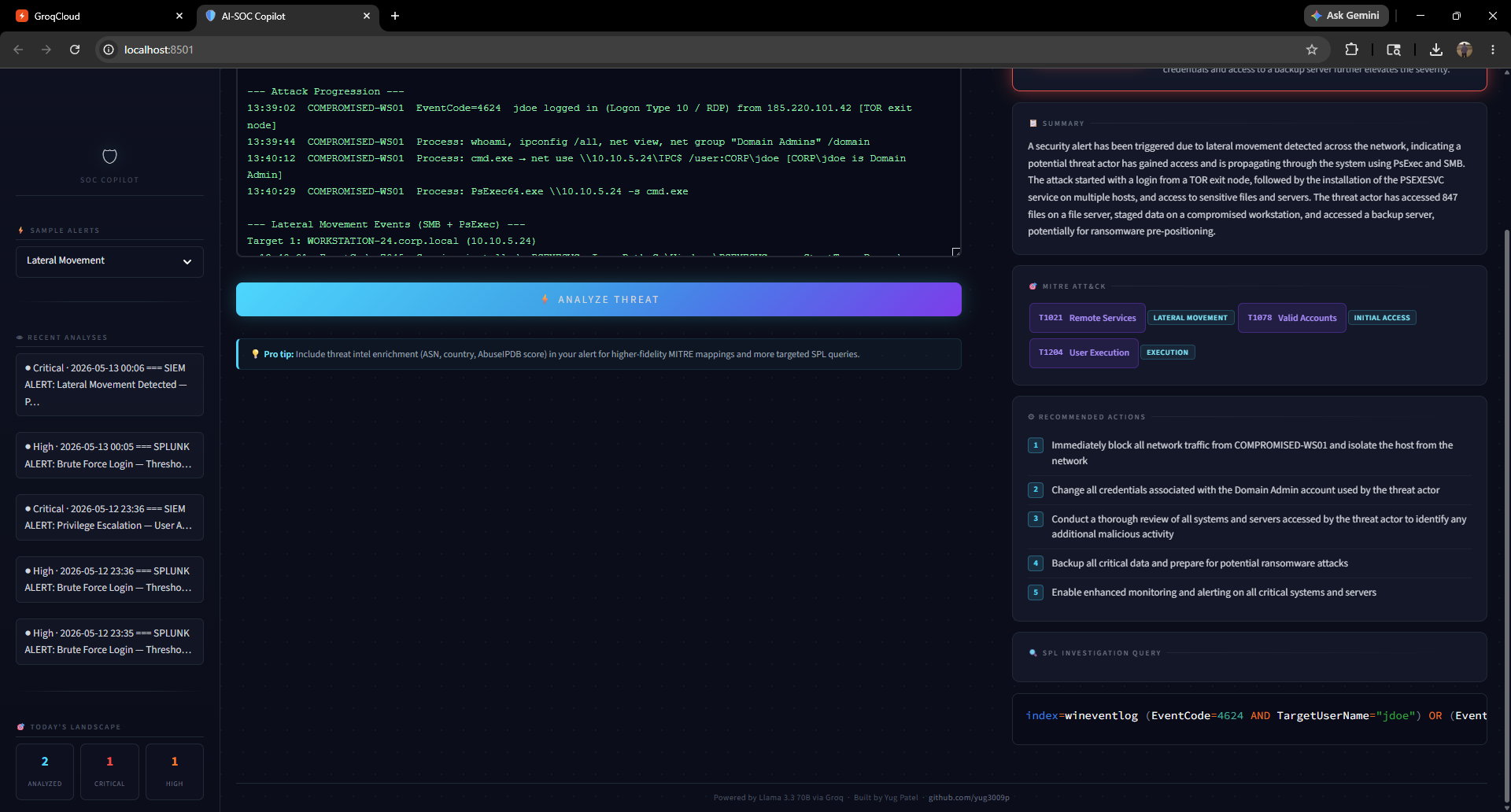Click the 'Change all credentials' recommendation text
1511x812 pixels.
1245,490
